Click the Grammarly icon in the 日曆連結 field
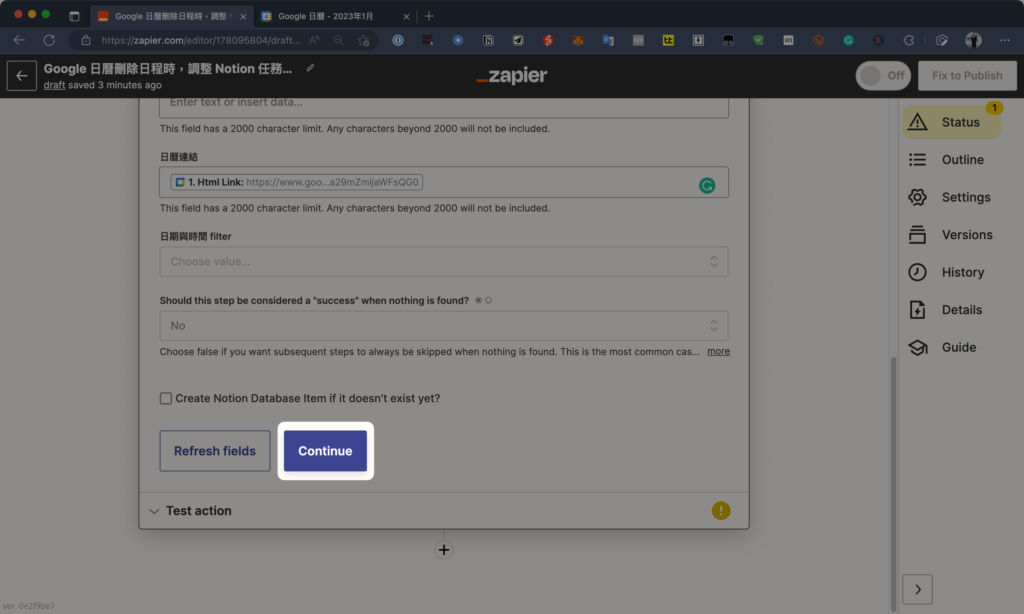Viewport: 1024px width, 614px height. [707, 186]
